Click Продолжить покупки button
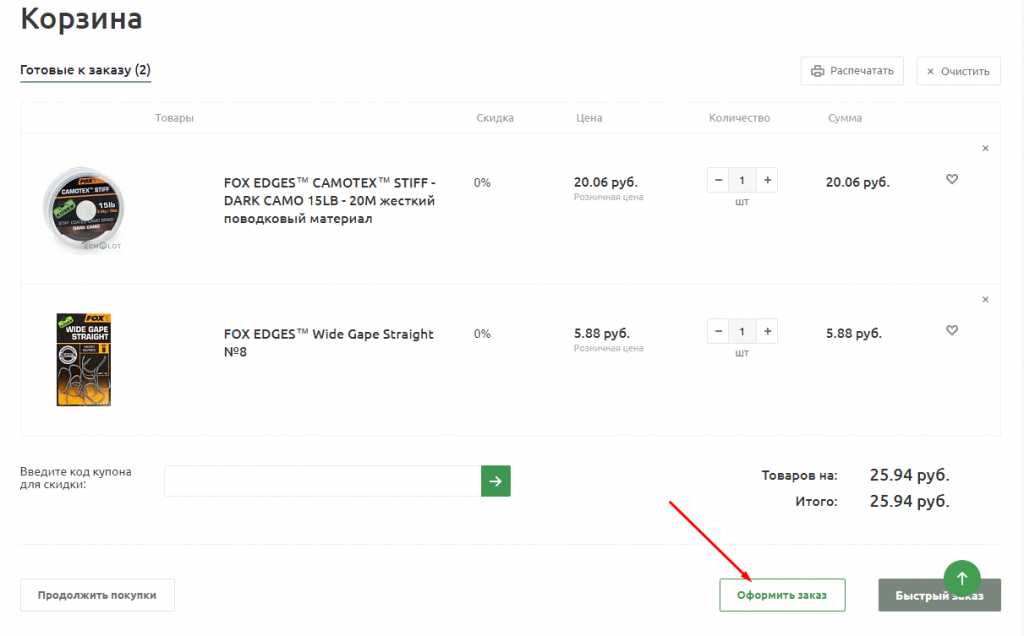The image size is (1024, 636). [x=97, y=595]
